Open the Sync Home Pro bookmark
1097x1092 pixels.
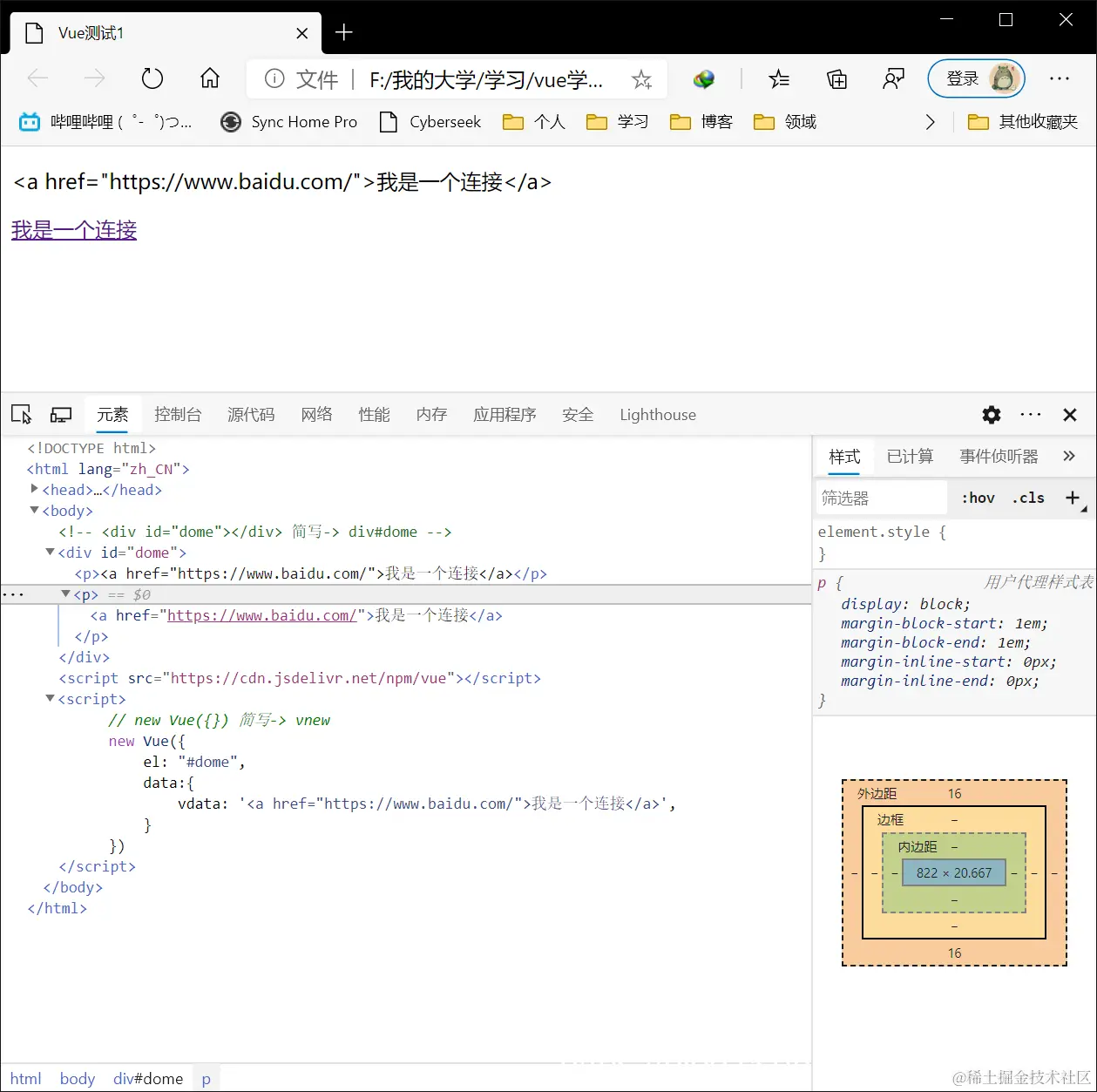(x=289, y=122)
